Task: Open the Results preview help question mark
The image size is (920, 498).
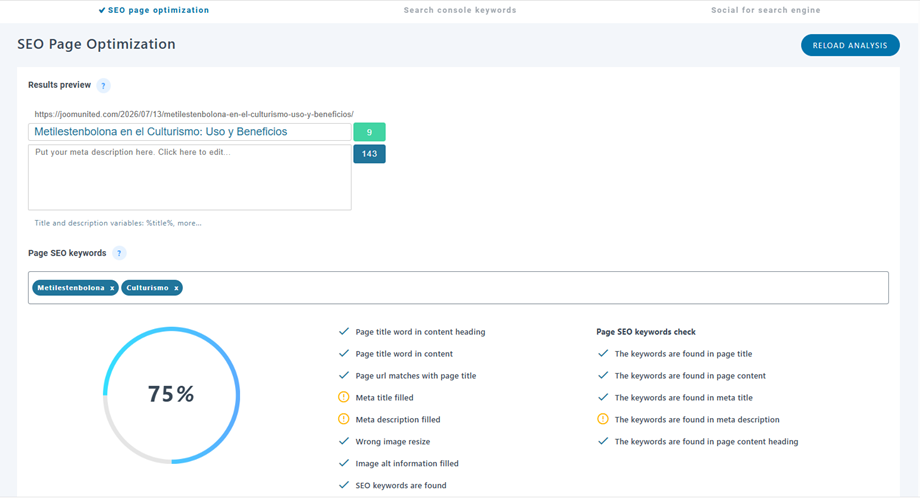Action: [103, 86]
